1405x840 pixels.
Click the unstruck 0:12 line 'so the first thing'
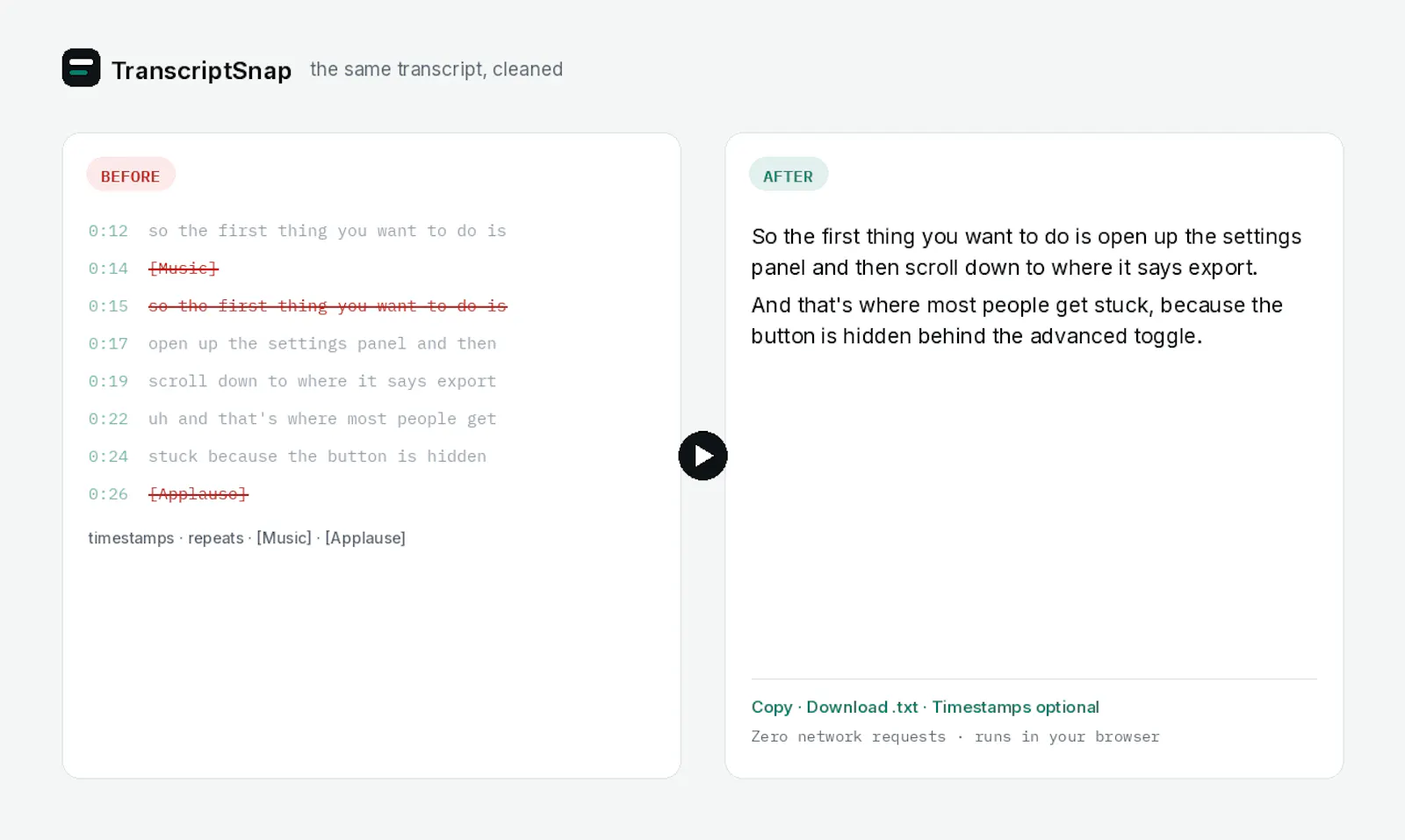click(328, 231)
